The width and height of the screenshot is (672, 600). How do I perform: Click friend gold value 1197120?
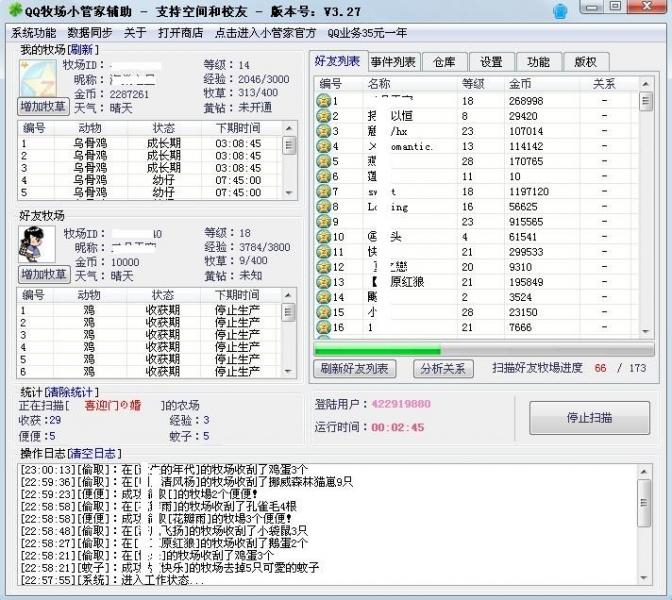(528, 192)
